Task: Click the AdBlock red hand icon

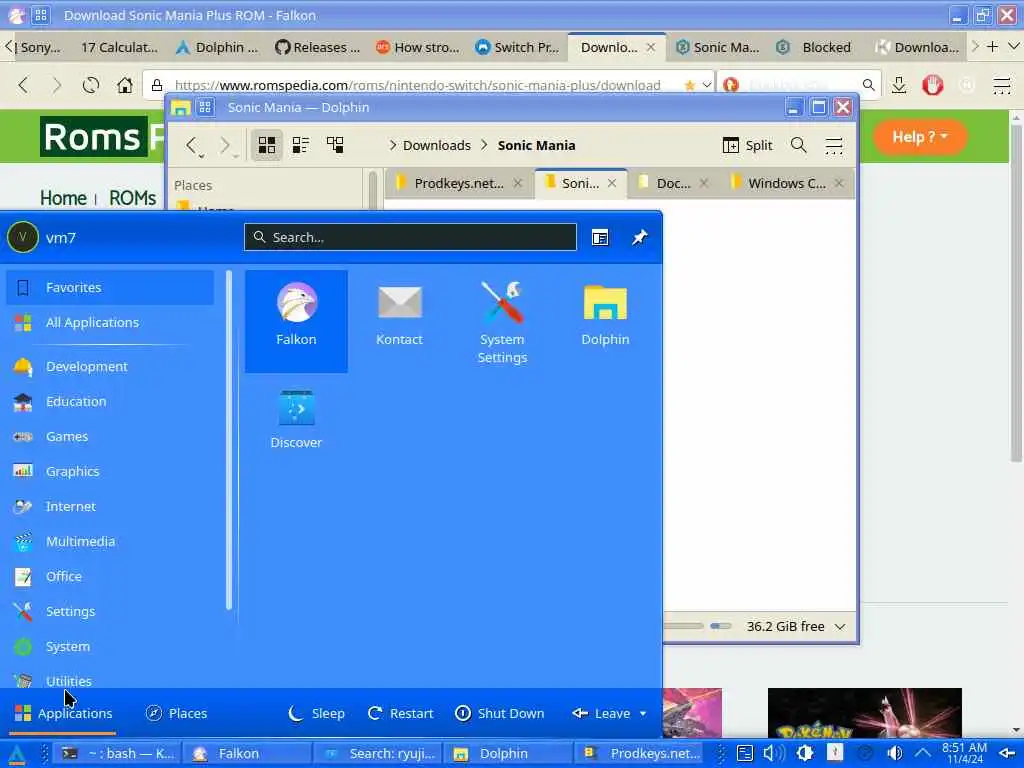Action: coord(933,85)
